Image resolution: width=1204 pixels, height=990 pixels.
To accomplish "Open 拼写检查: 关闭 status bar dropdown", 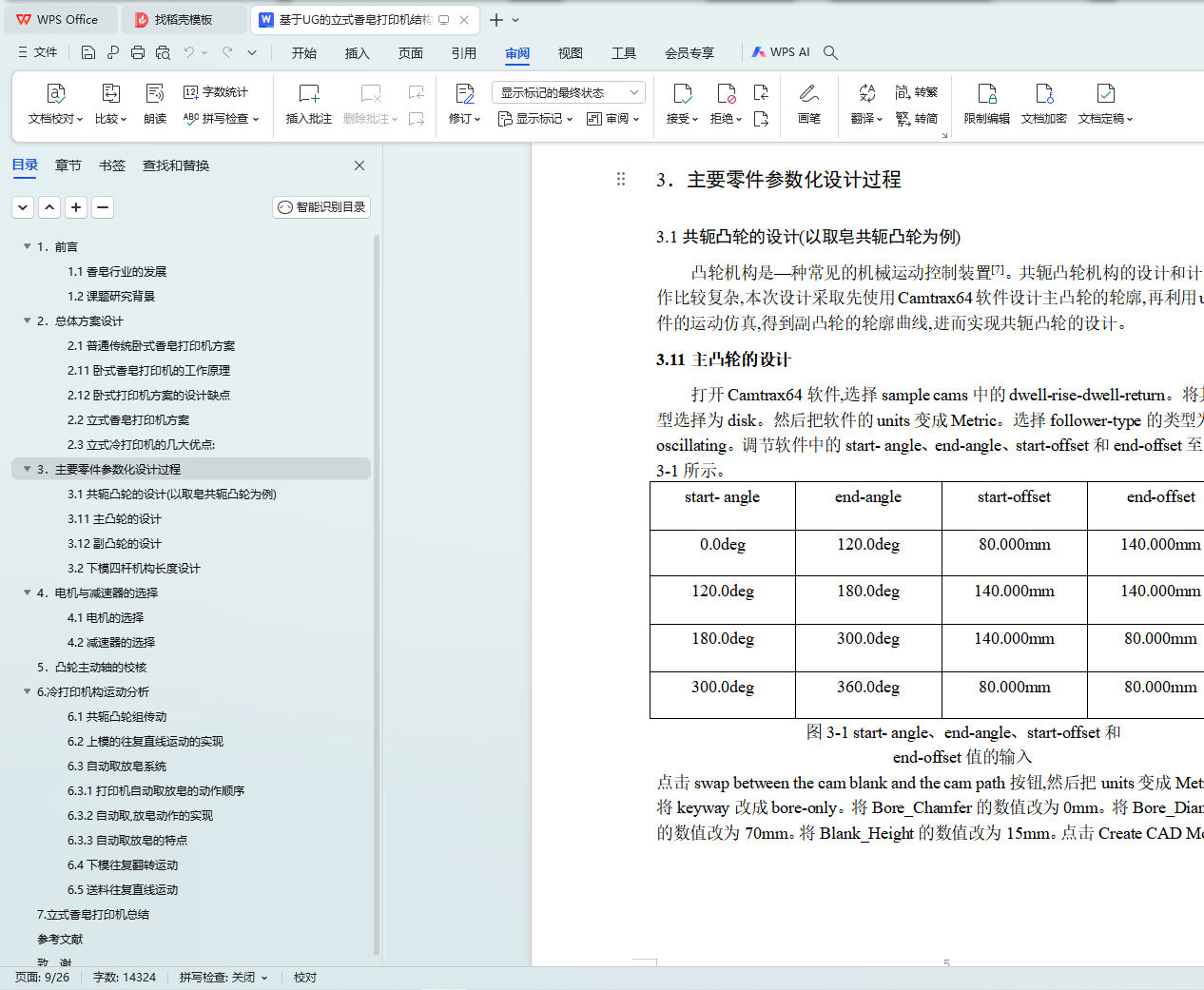I will click(x=223, y=978).
